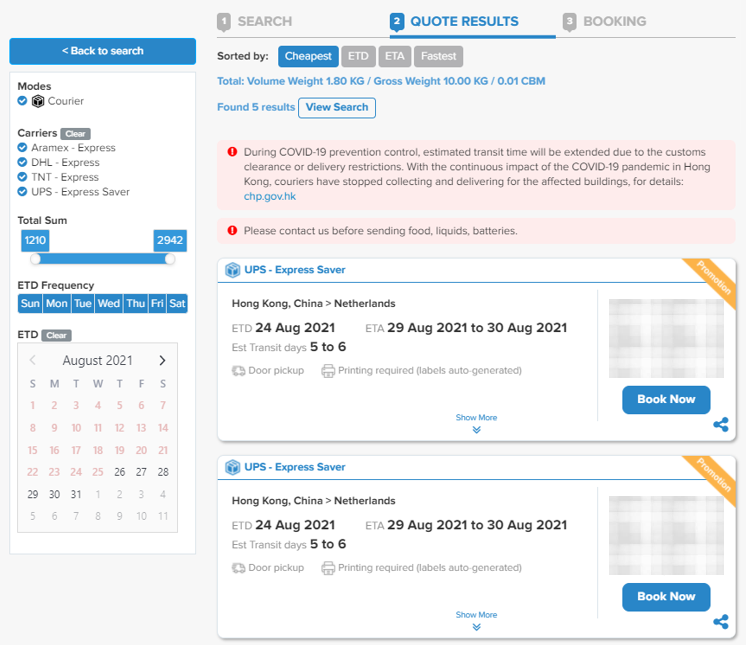Select August 26 in the ETD calendar
Image resolution: width=747 pixels, height=645 pixels.
(x=120, y=472)
